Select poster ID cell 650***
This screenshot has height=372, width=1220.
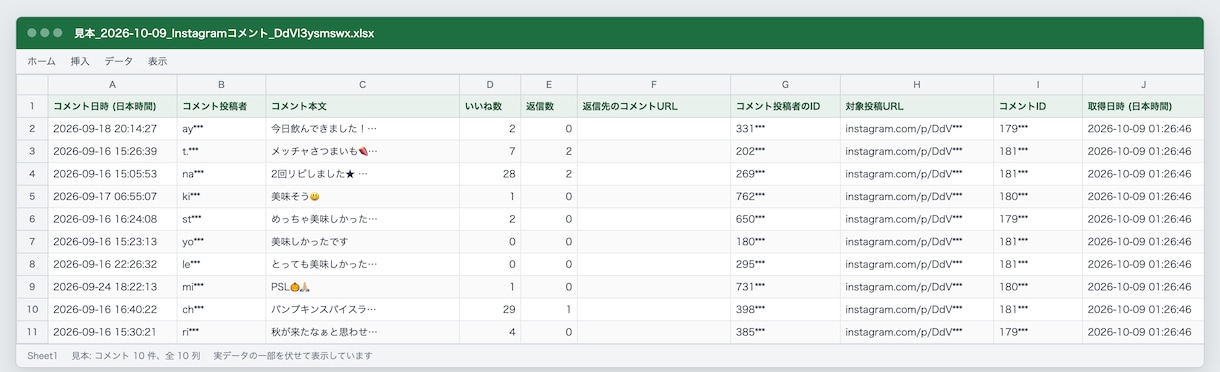click(x=785, y=219)
